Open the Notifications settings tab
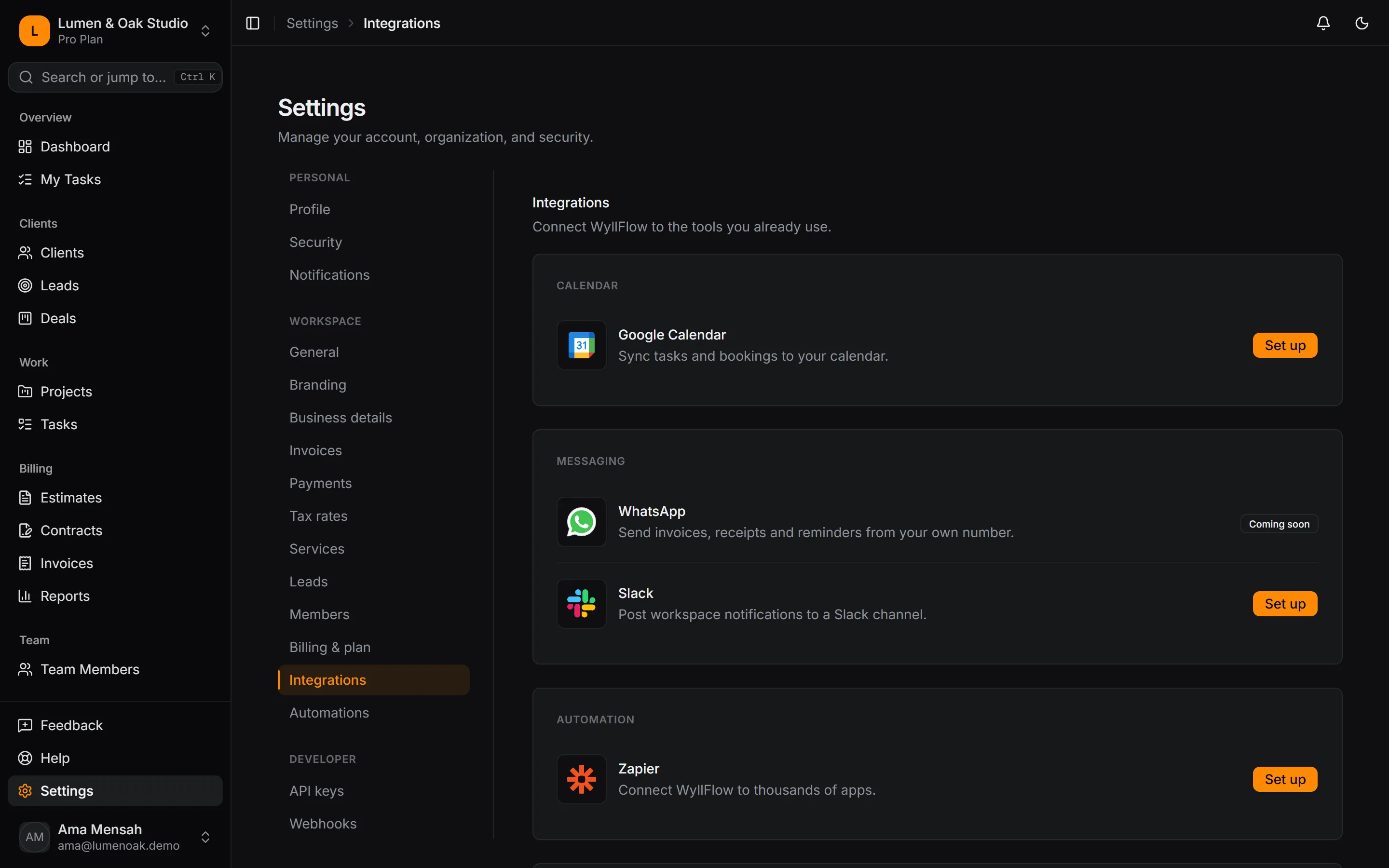 point(373,275)
